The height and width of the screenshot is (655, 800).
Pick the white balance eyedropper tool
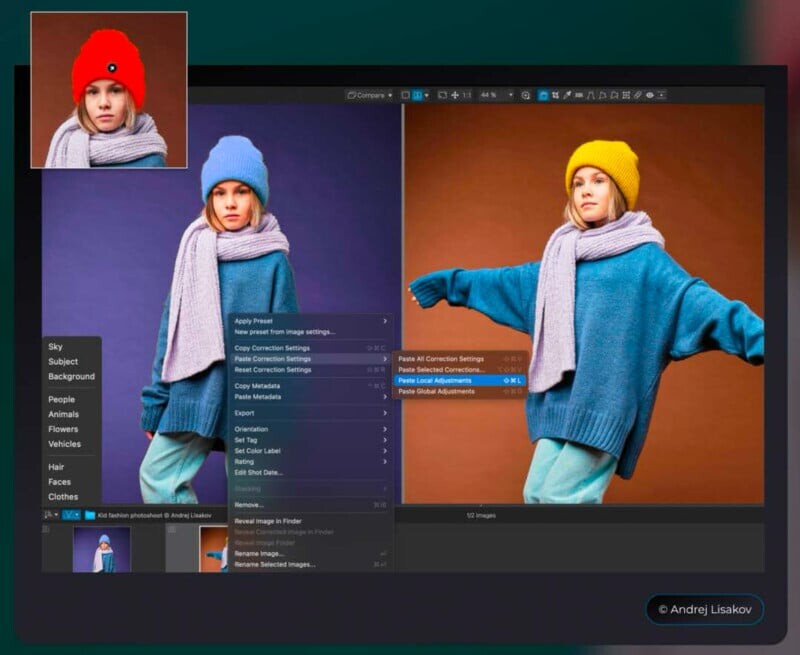click(567, 95)
